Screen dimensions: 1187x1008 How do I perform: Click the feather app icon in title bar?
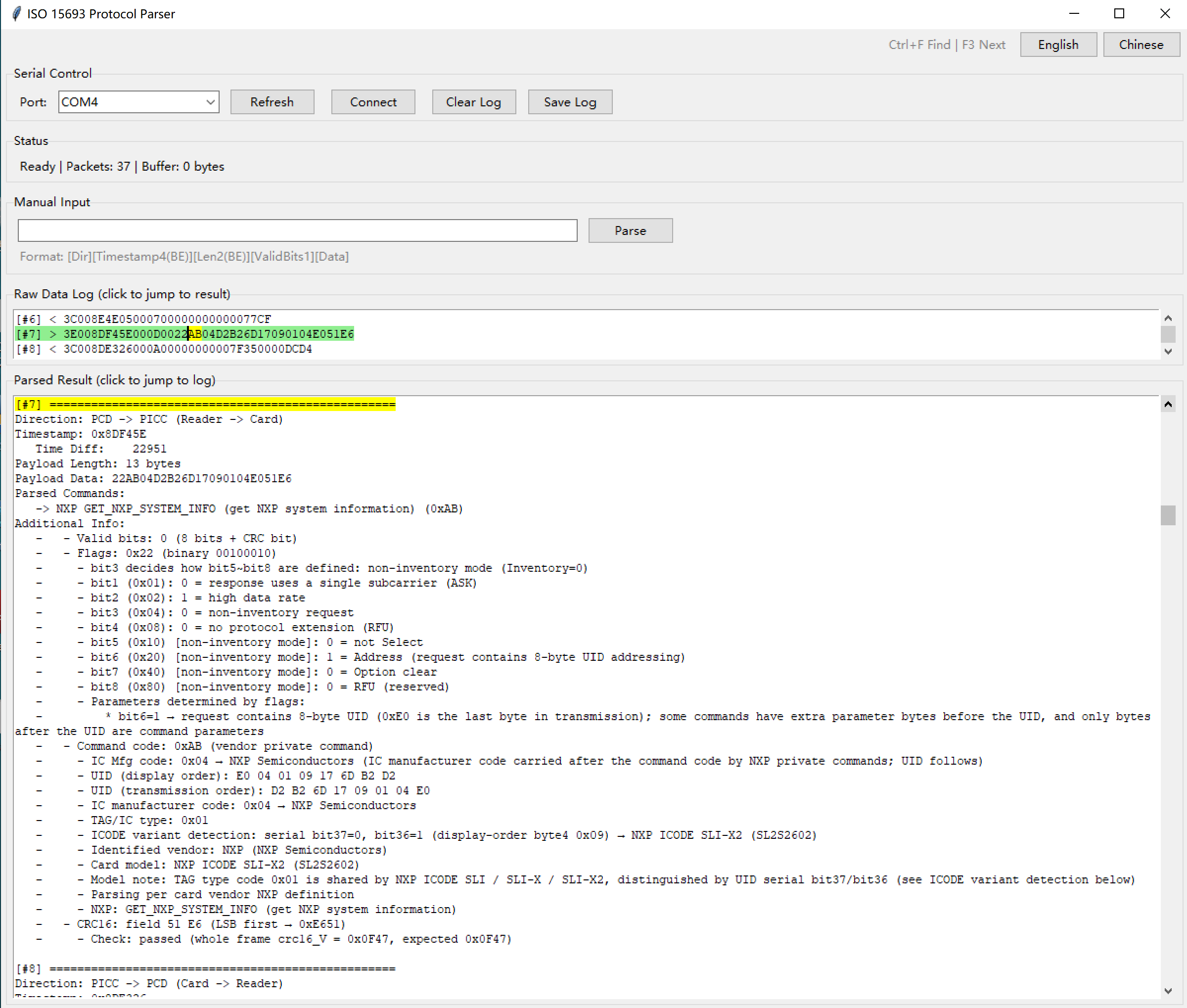[17, 14]
